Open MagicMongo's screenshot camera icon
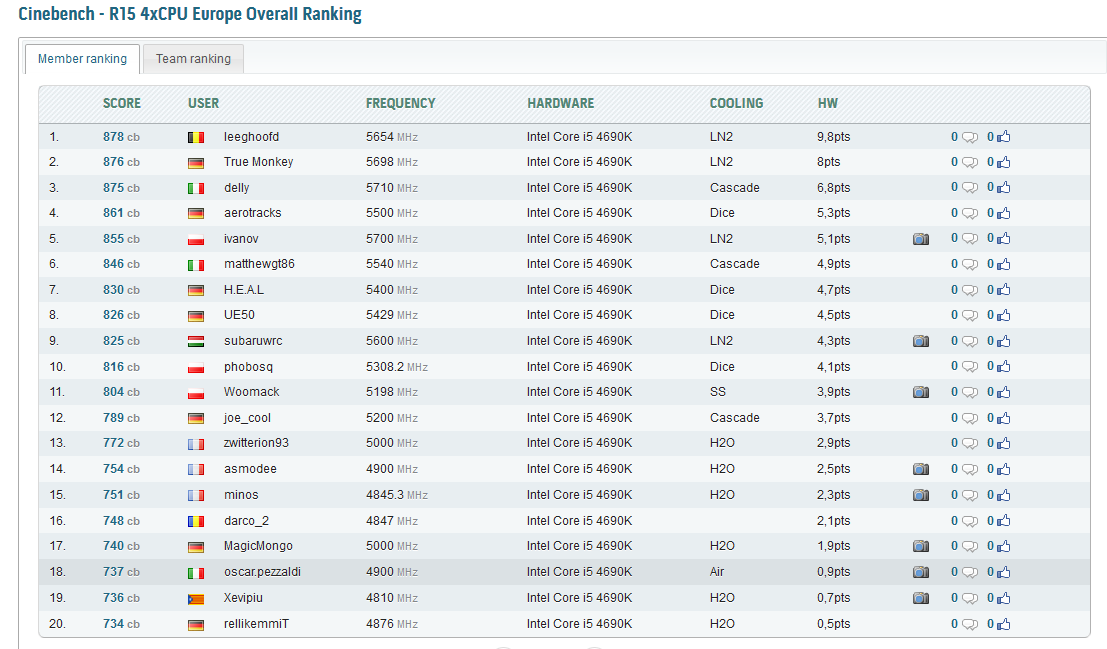The image size is (1107, 649). [921, 546]
